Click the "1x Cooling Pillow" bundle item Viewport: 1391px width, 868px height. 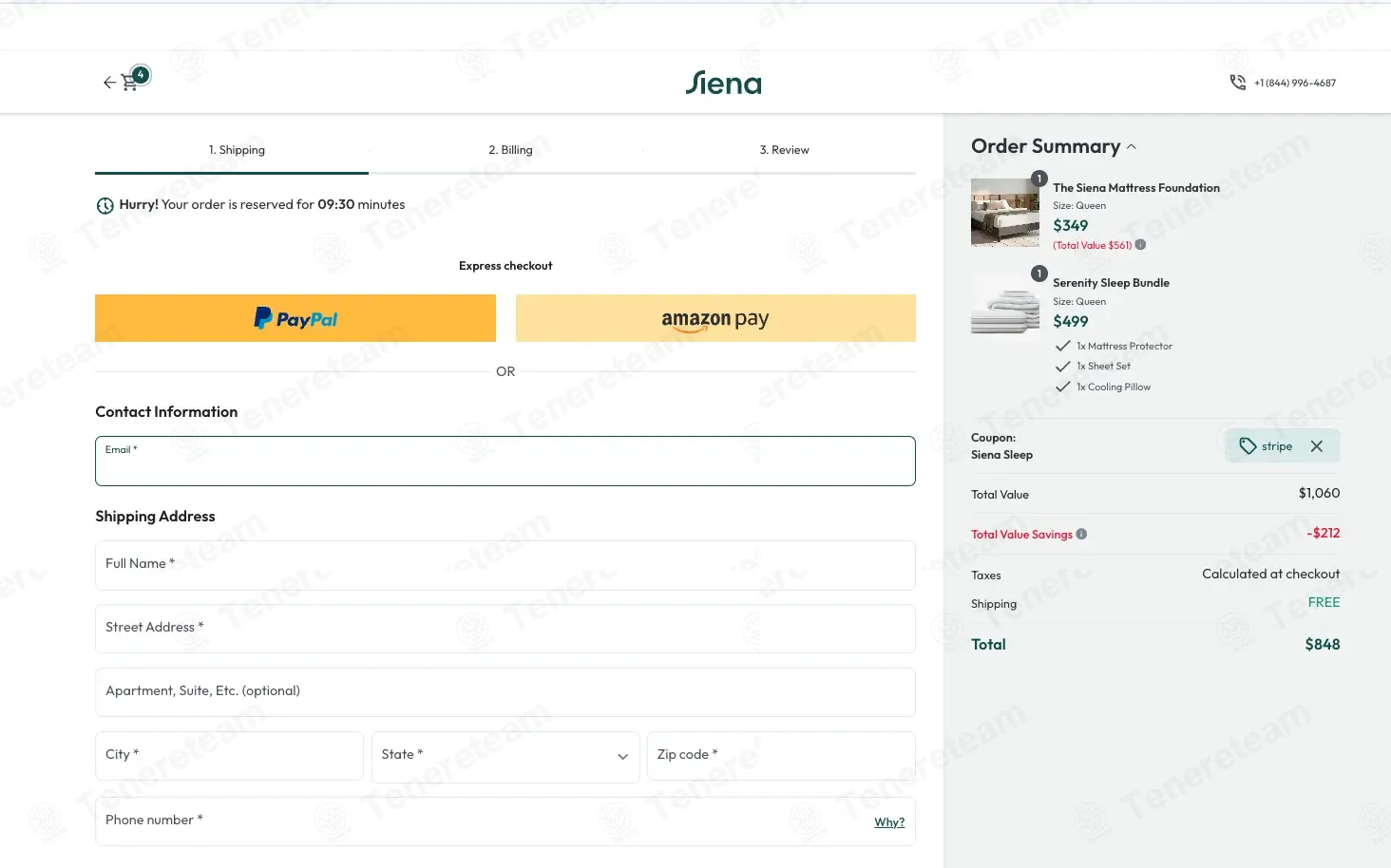pyautogui.click(x=1114, y=387)
